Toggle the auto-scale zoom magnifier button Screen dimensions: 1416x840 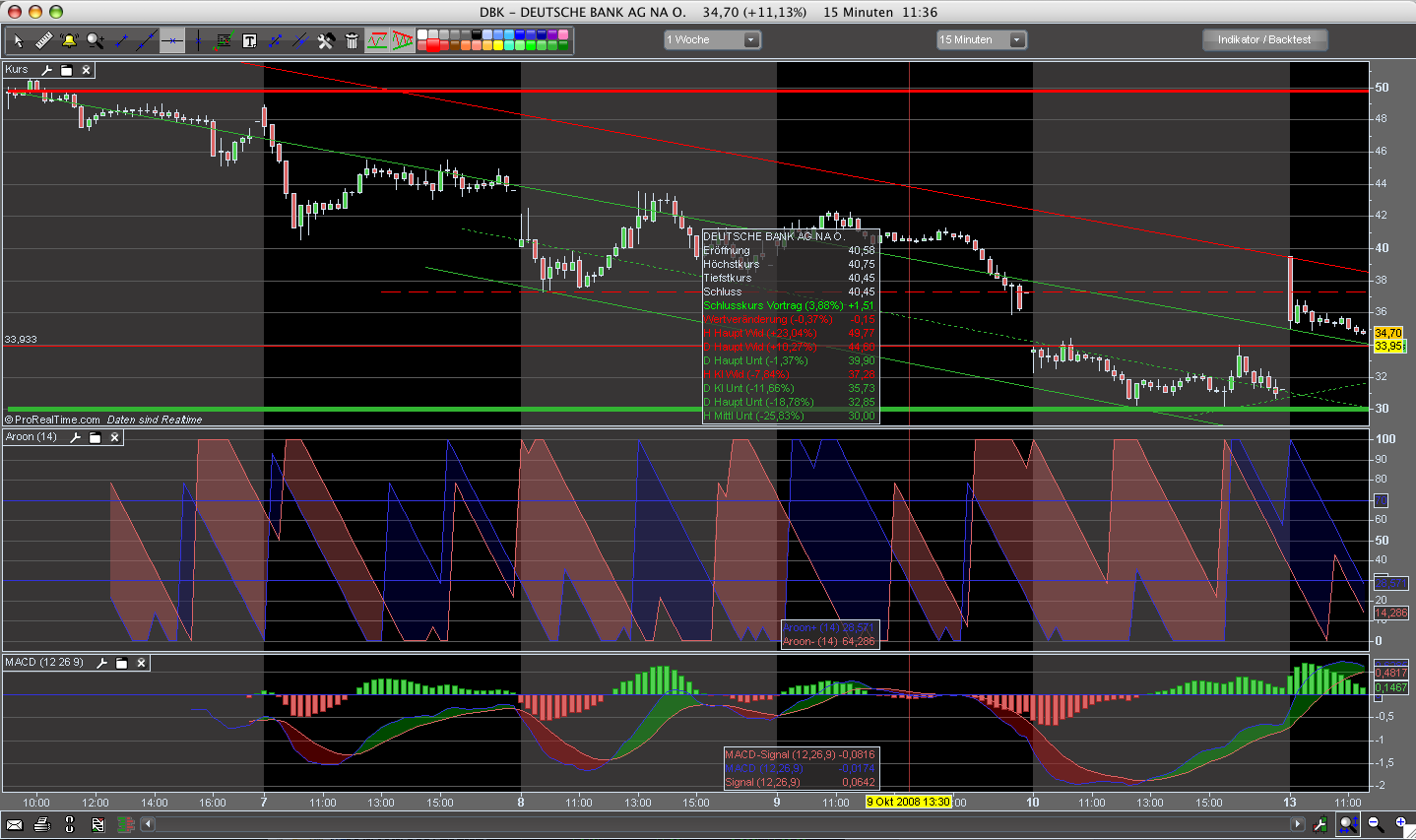[1348, 824]
